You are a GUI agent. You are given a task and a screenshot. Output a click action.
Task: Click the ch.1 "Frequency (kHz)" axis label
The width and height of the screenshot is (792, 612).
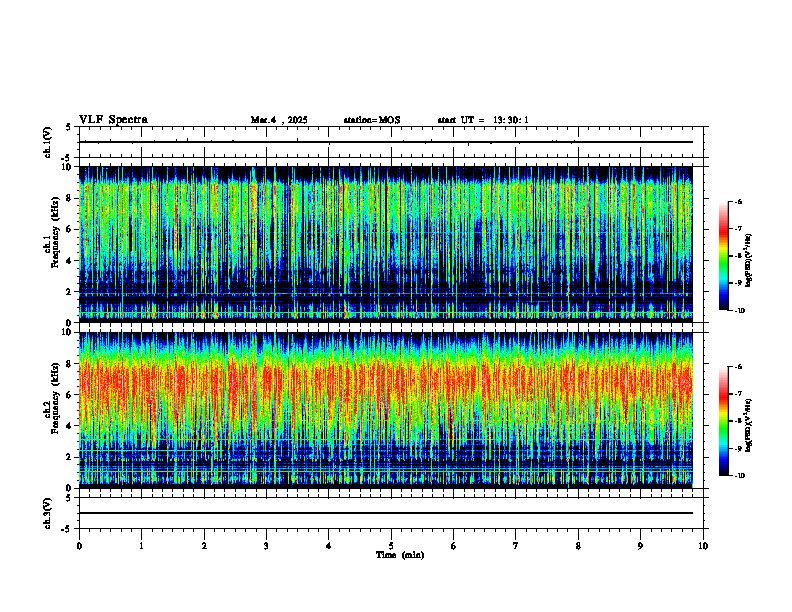[x=54, y=232]
